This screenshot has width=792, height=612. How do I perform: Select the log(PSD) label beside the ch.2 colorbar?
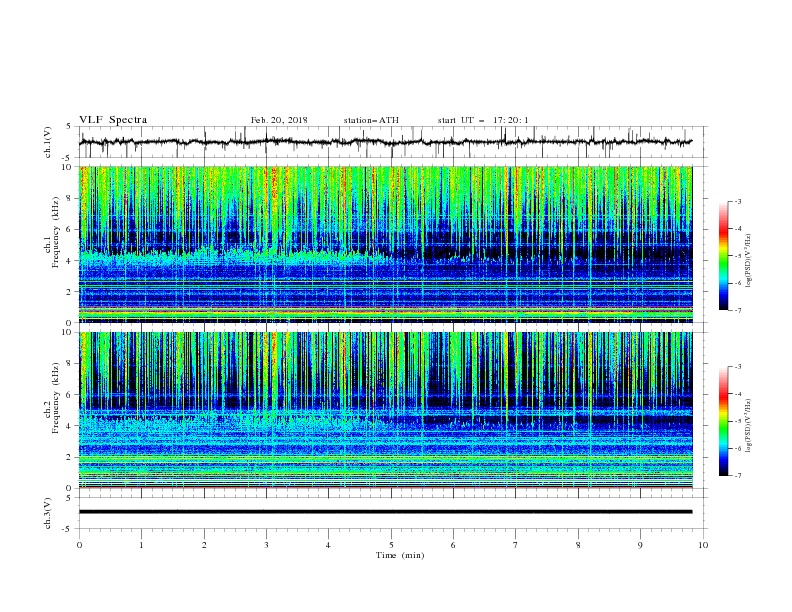point(749,426)
